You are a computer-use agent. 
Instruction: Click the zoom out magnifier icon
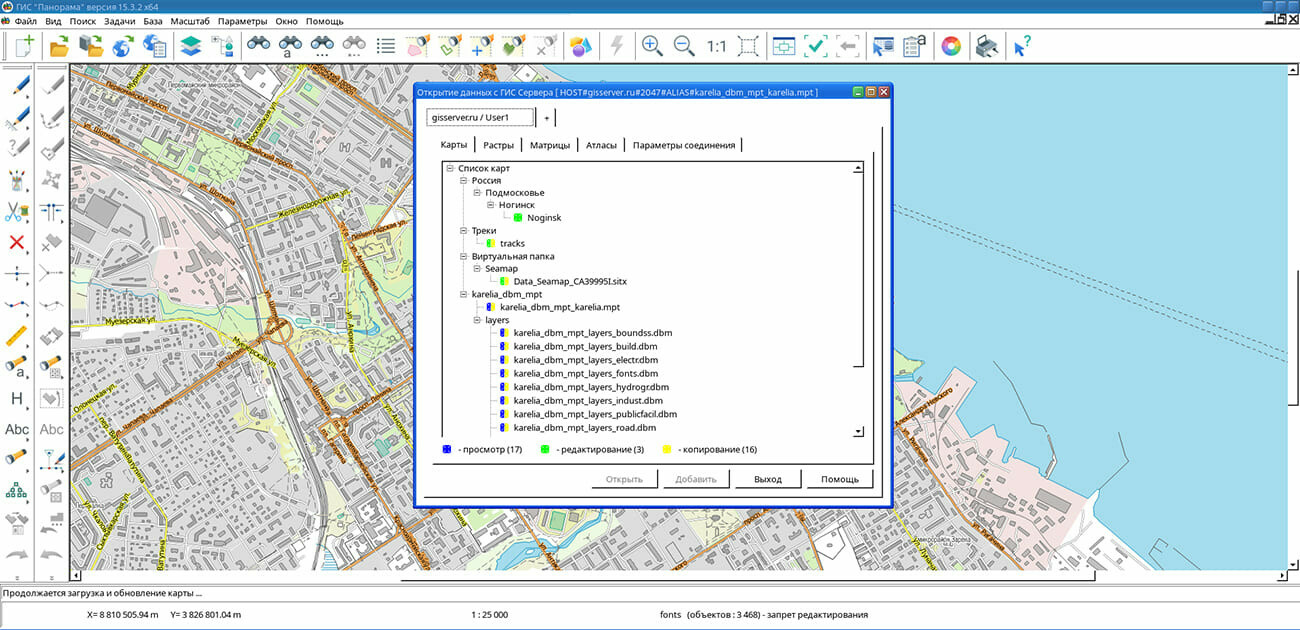click(684, 46)
